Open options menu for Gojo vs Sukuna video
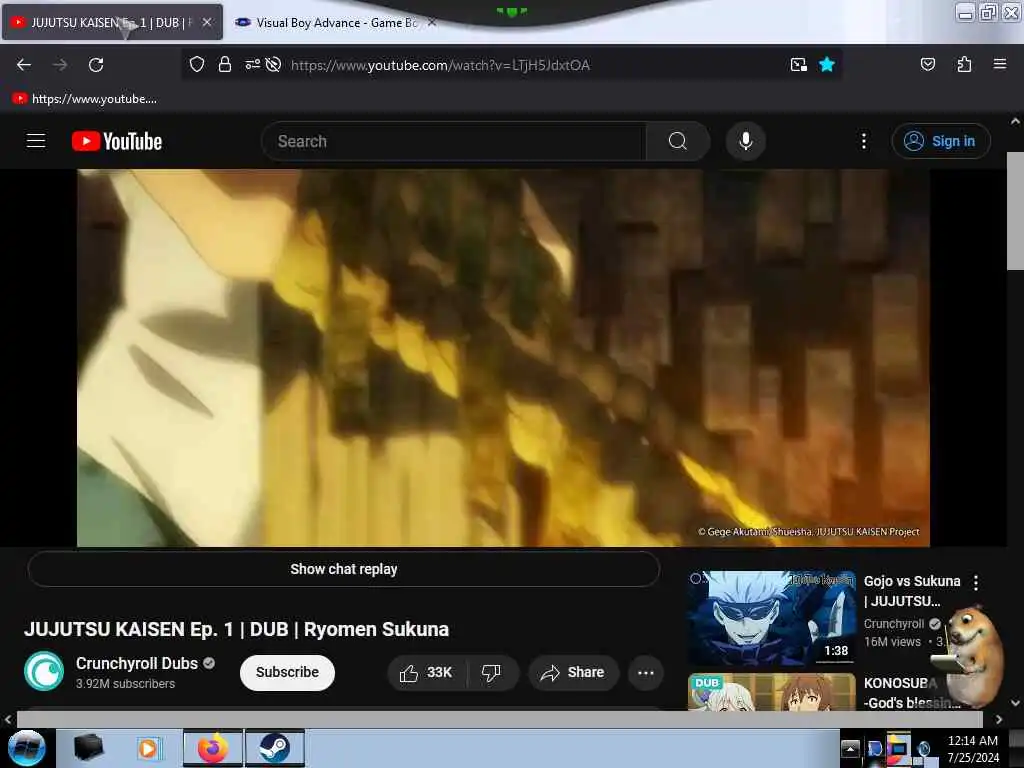The width and height of the screenshot is (1024, 768). pyautogui.click(x=976, y=582)
